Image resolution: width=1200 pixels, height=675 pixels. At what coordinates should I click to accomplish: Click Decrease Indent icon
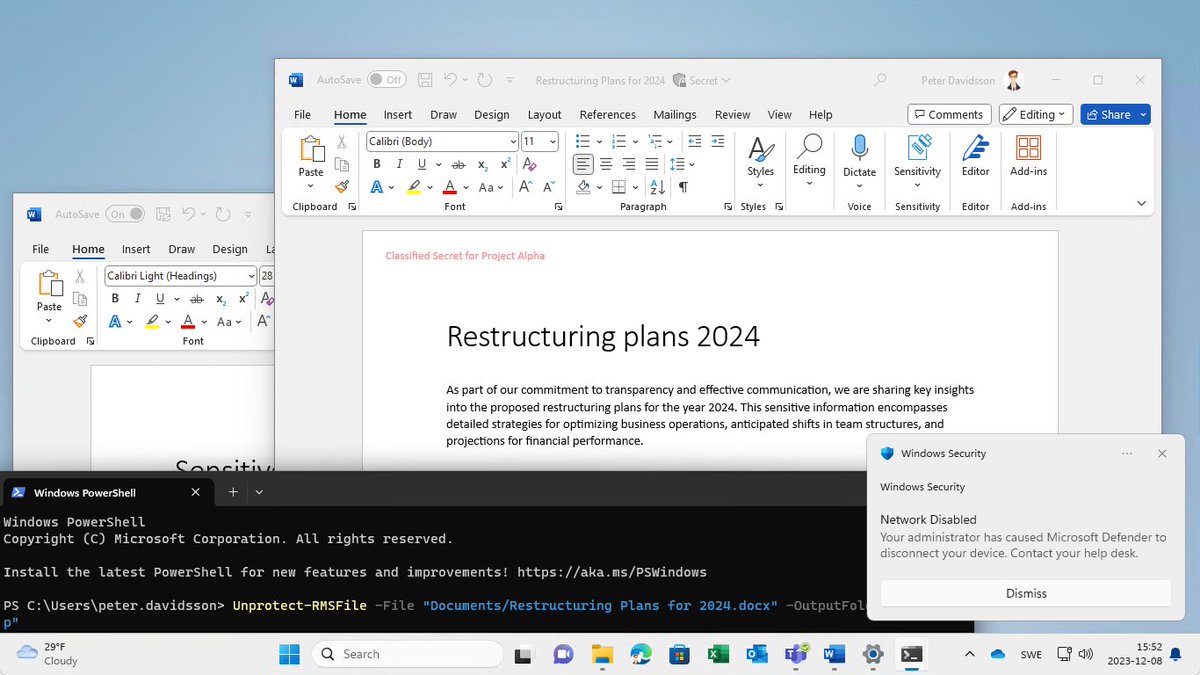[693, 141]
